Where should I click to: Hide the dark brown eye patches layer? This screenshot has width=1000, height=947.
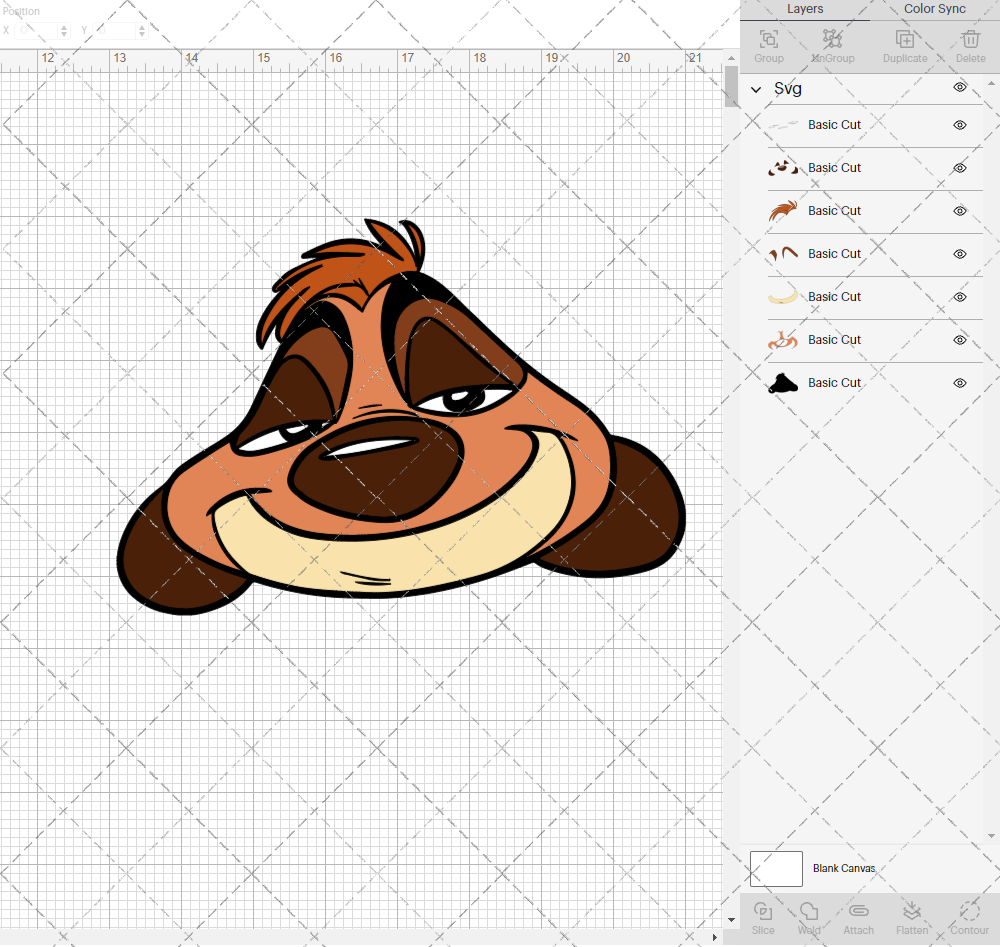tap(960, 168)
